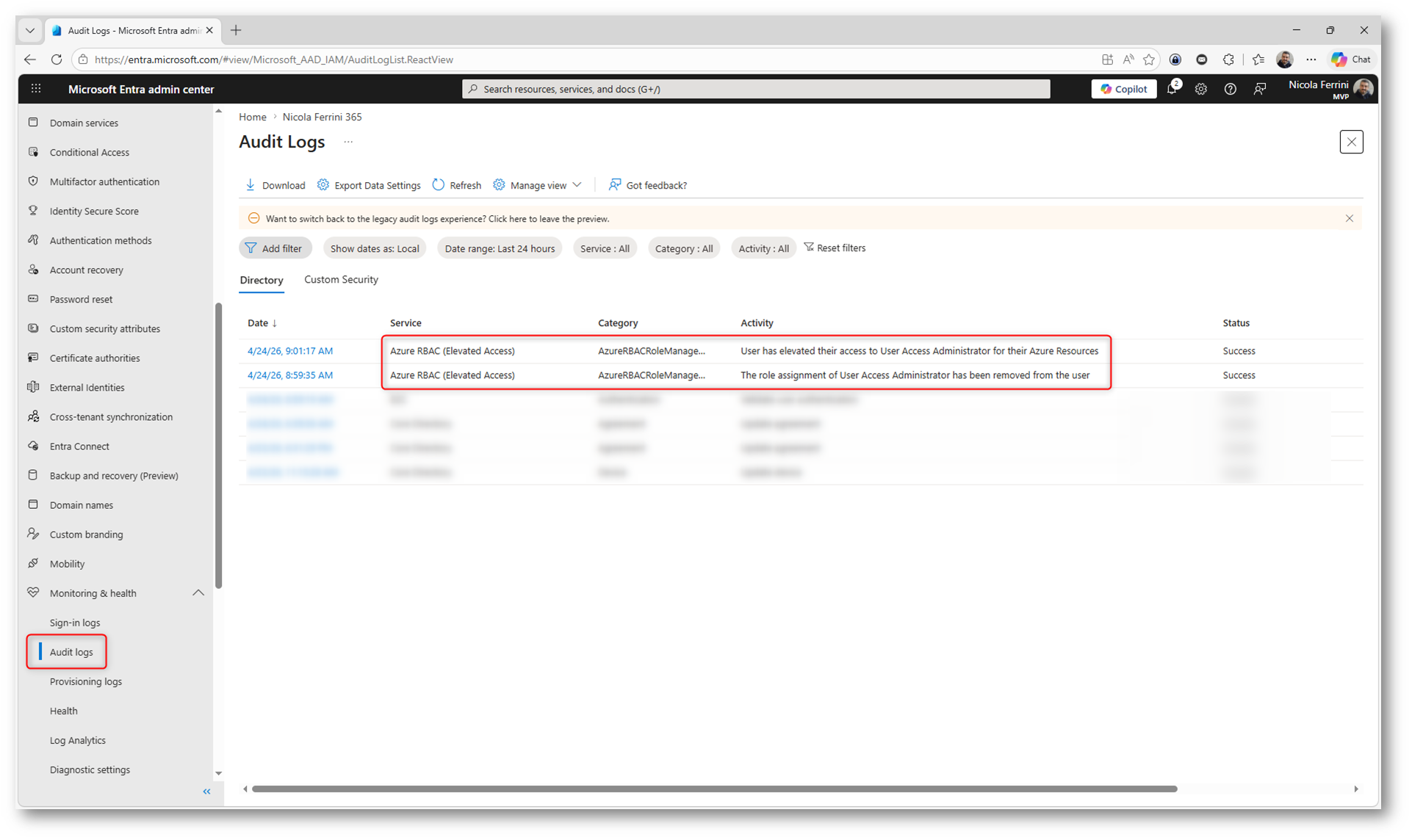The width and height of the screenshot is (1412, 840).
Task: Open the Service All filter
Action: click(x=604, y=248)
